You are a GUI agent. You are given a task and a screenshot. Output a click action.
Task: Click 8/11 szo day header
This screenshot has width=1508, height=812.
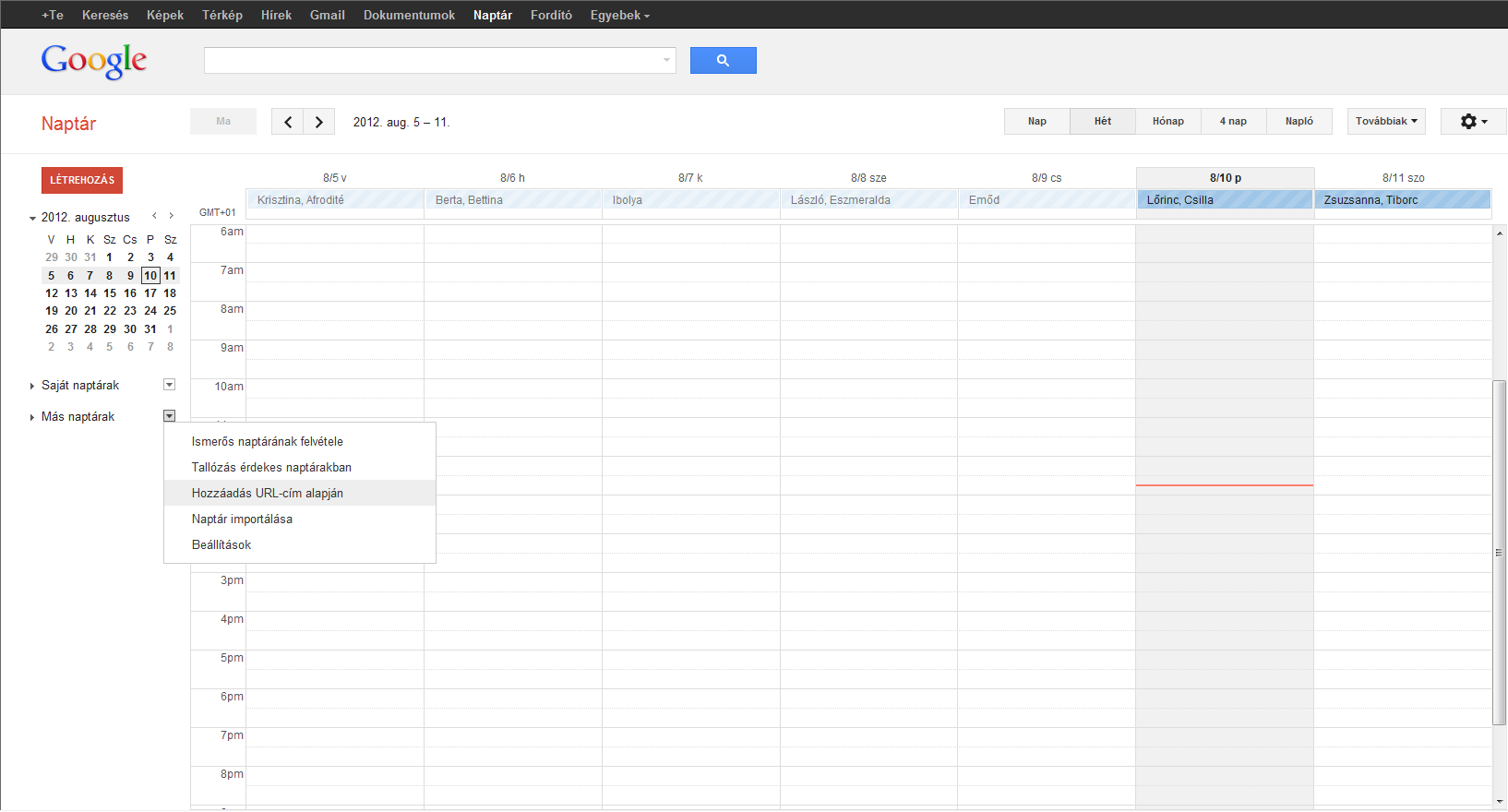click(1403, 178)
